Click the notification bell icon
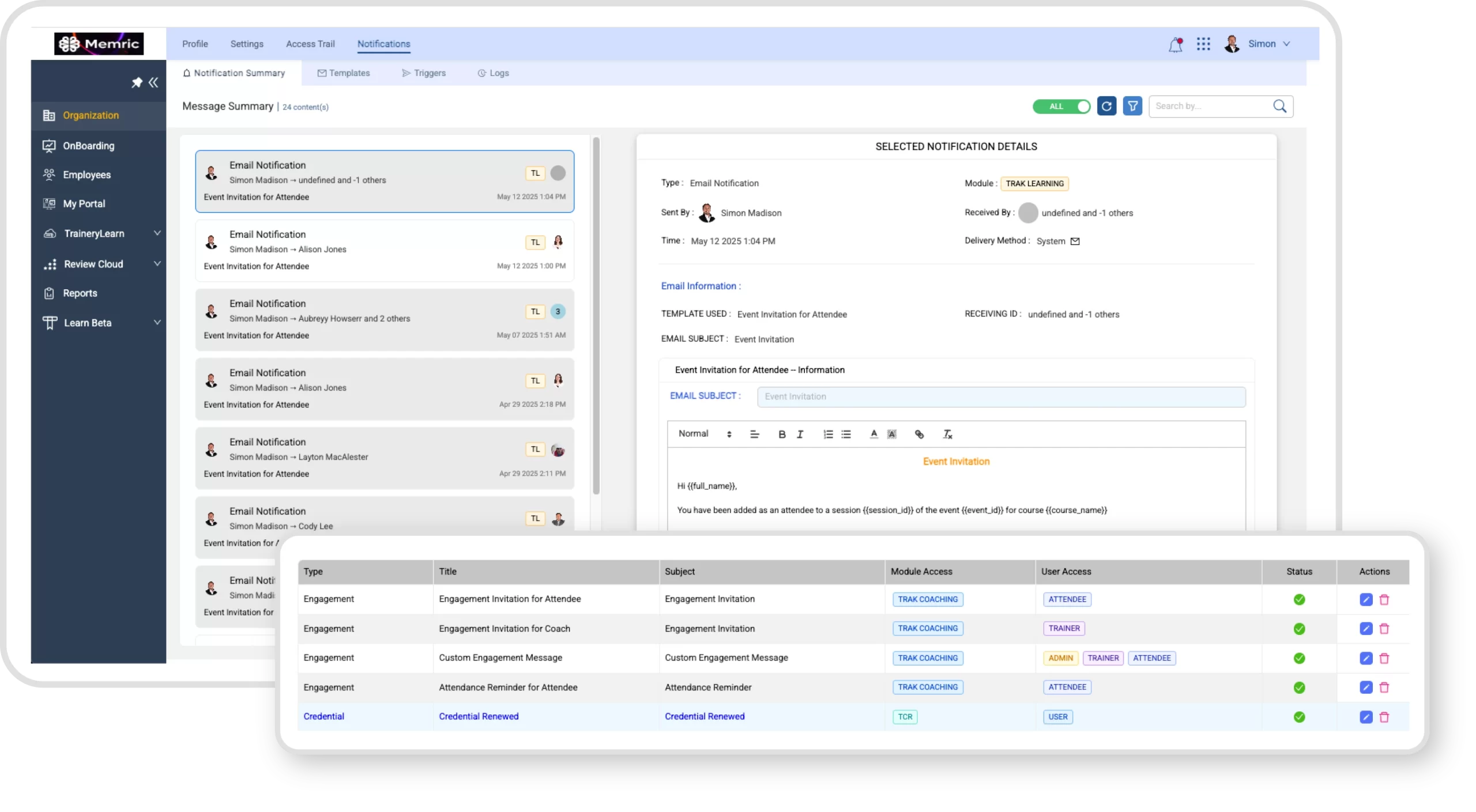Viewport: 1476px width, 812px height. [1175, 44]
